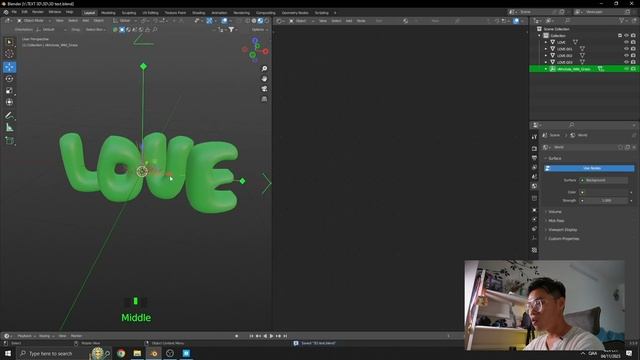
Task: Click the timeline Play button
Action: pyautogui.click(x=271, y=336)
